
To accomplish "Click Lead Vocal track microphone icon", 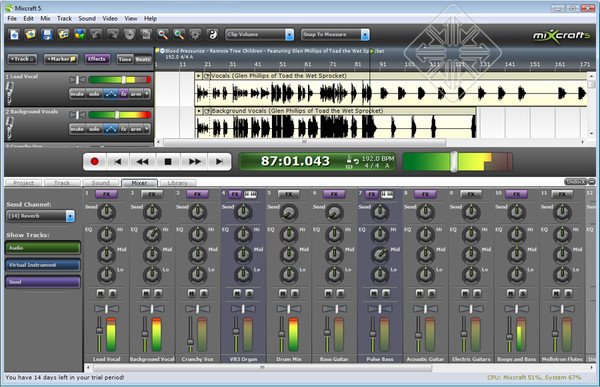I will (x=10, y=93).
